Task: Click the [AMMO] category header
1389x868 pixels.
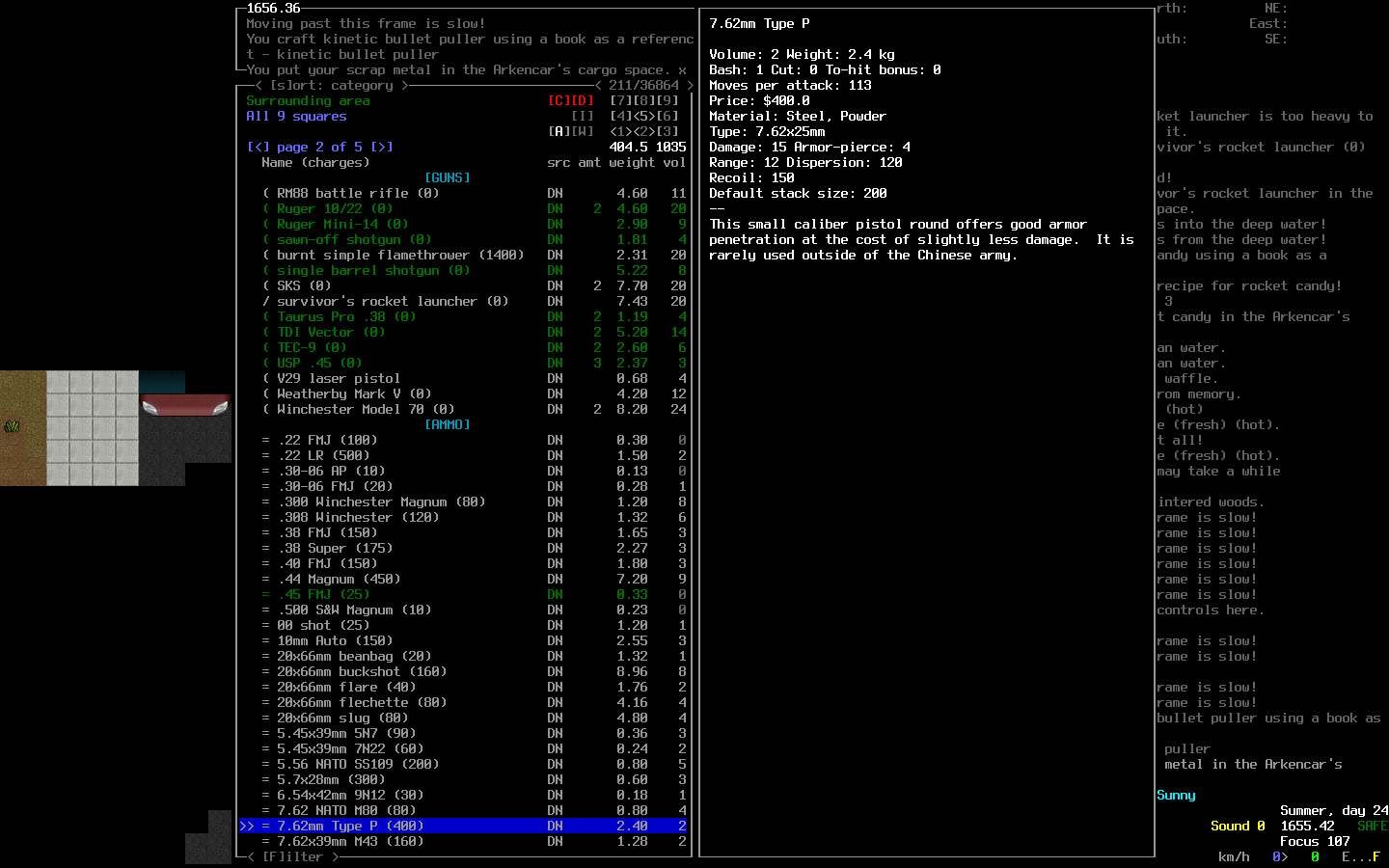Action: pyautogui.click(x=448, y=424)
